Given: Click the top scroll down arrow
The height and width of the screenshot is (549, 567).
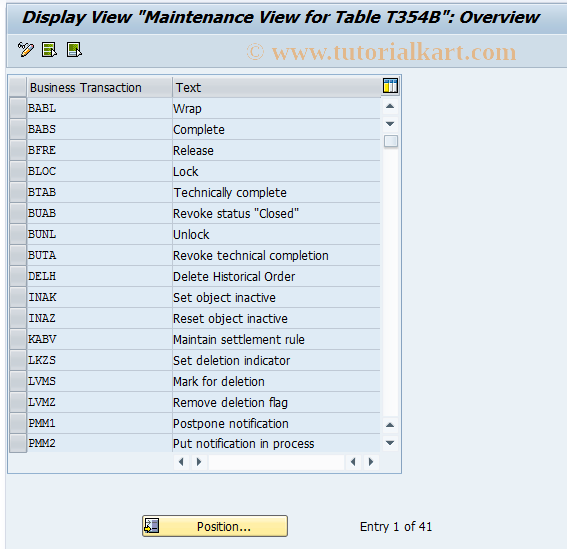Looking at the screenshot, I should [x=390, y=124].
